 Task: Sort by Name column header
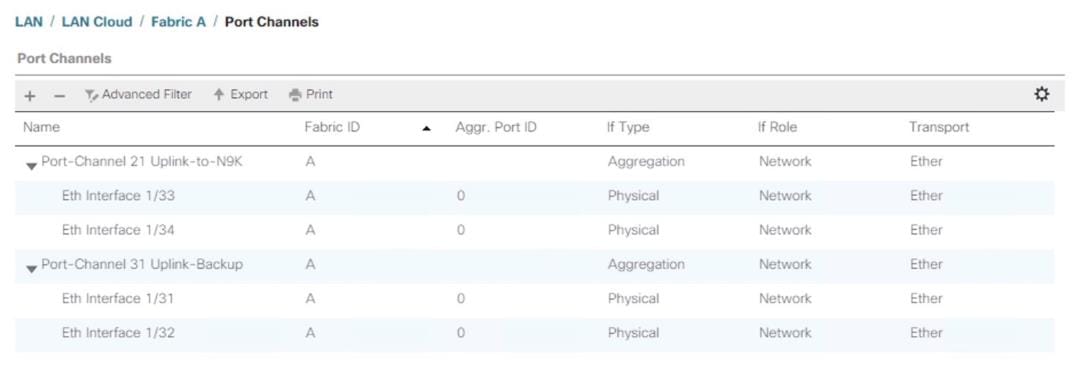(x=41, y=127)
